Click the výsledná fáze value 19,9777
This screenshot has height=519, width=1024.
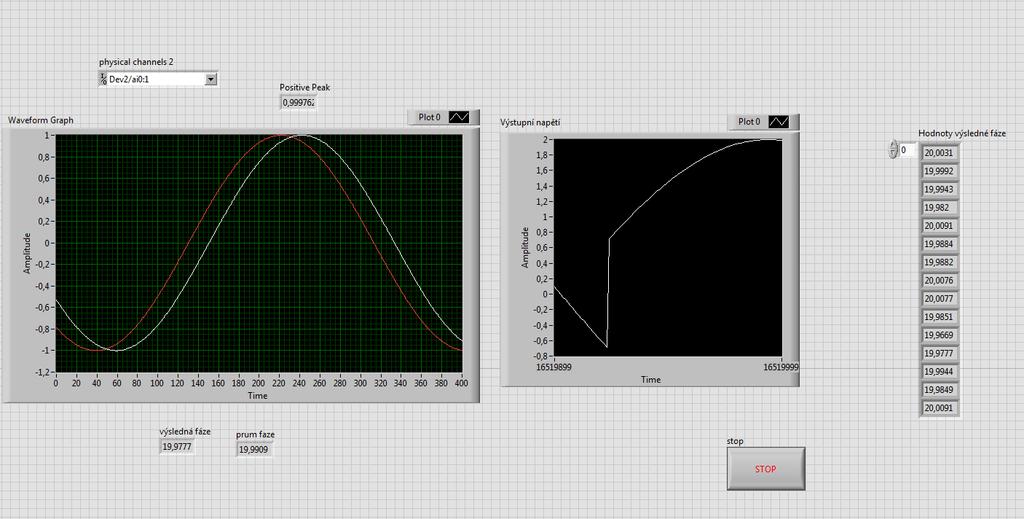tap(176, 447)
